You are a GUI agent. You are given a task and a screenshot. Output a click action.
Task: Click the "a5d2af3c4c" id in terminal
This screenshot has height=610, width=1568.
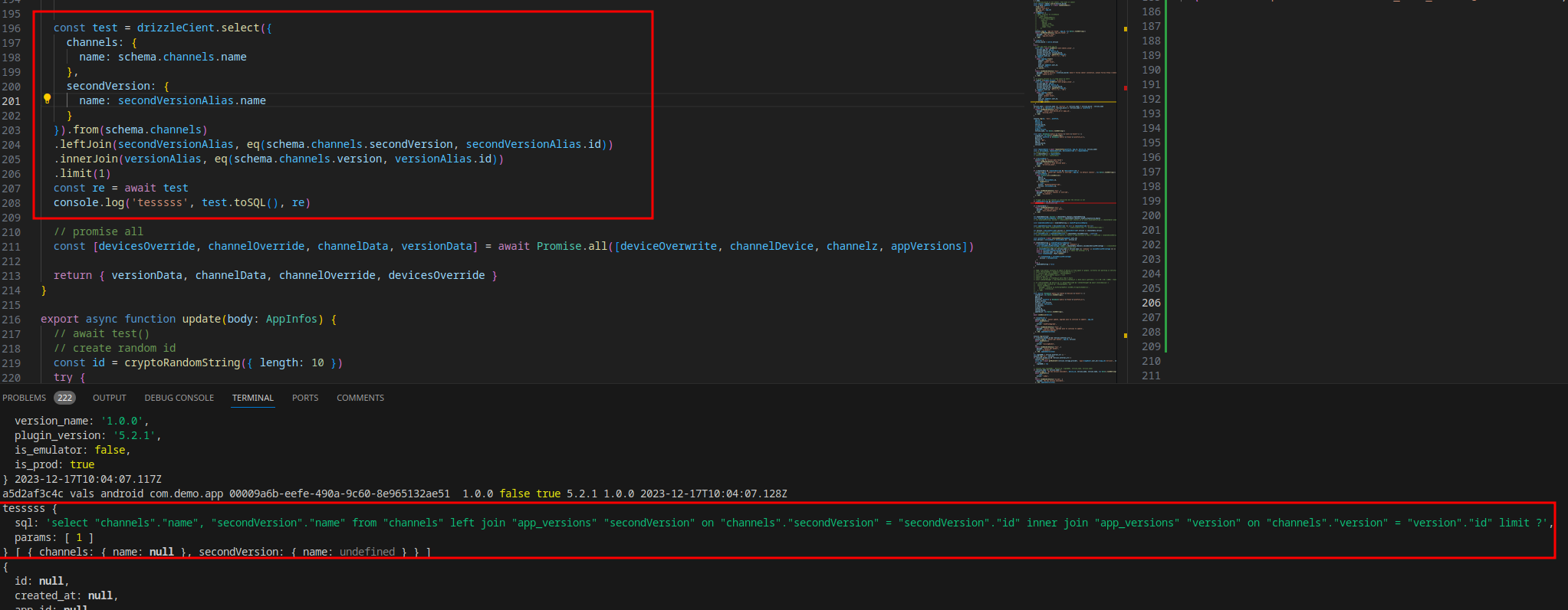click(x=33, y=494)
